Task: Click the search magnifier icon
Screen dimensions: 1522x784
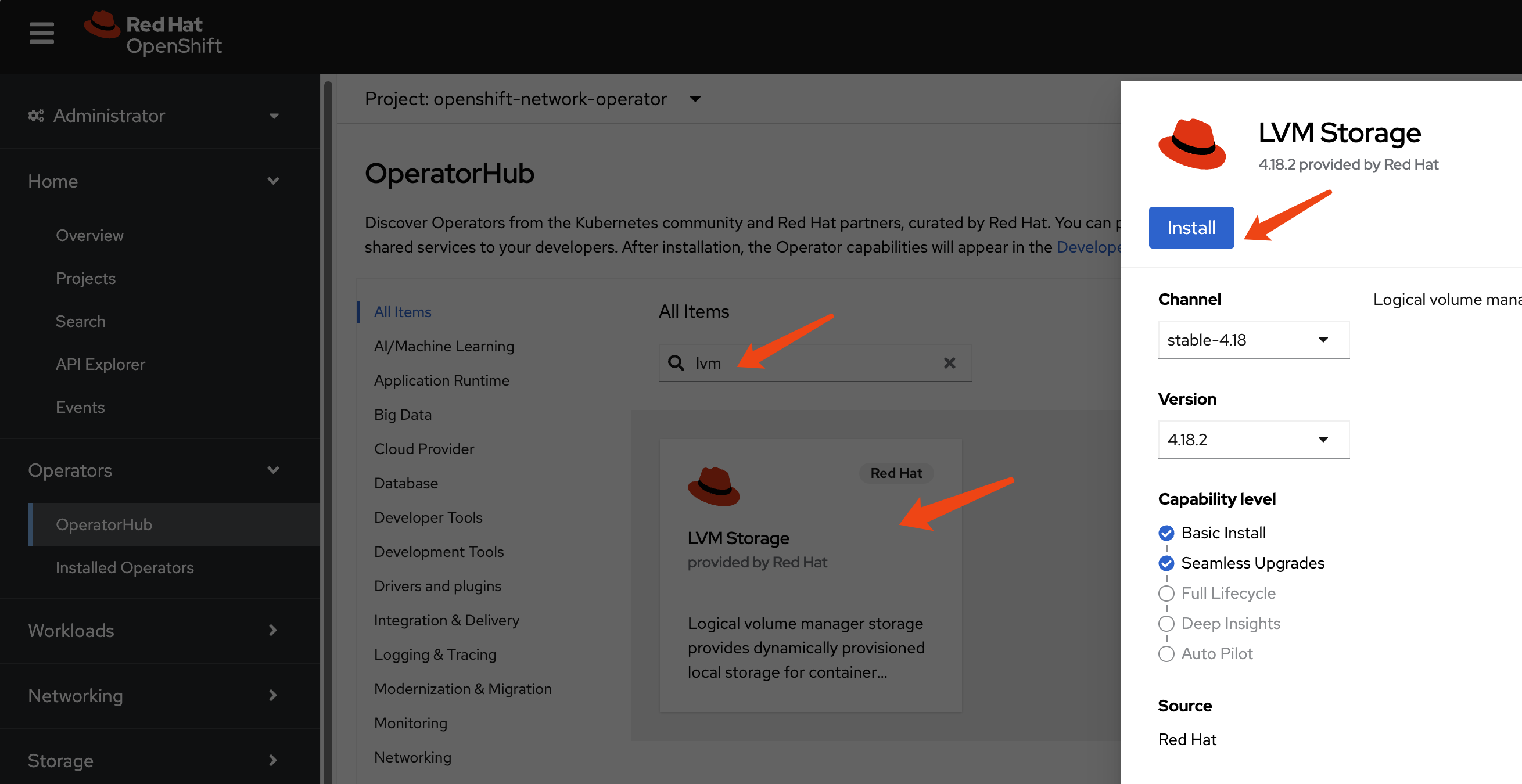Action: click(x=676, y=363)
